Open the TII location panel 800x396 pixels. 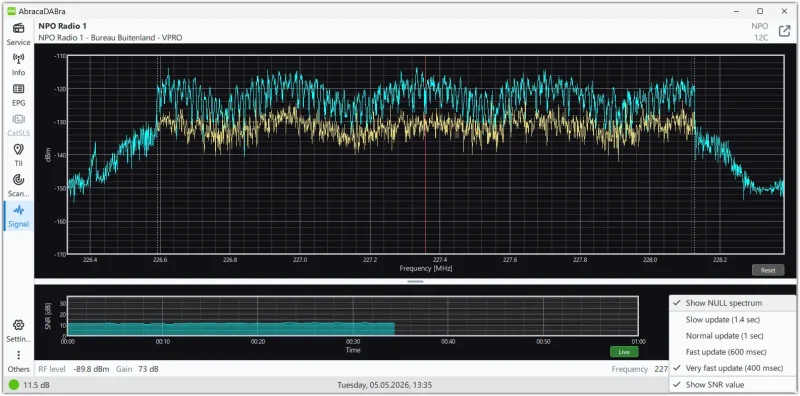18,155
